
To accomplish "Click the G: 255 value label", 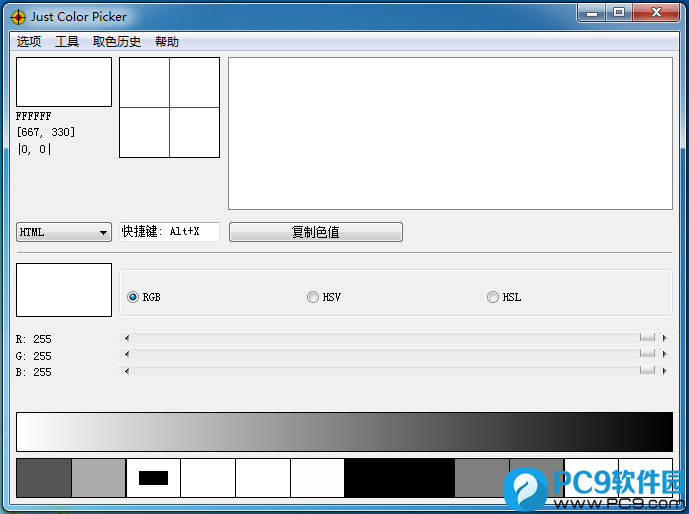I will (34, 356).
